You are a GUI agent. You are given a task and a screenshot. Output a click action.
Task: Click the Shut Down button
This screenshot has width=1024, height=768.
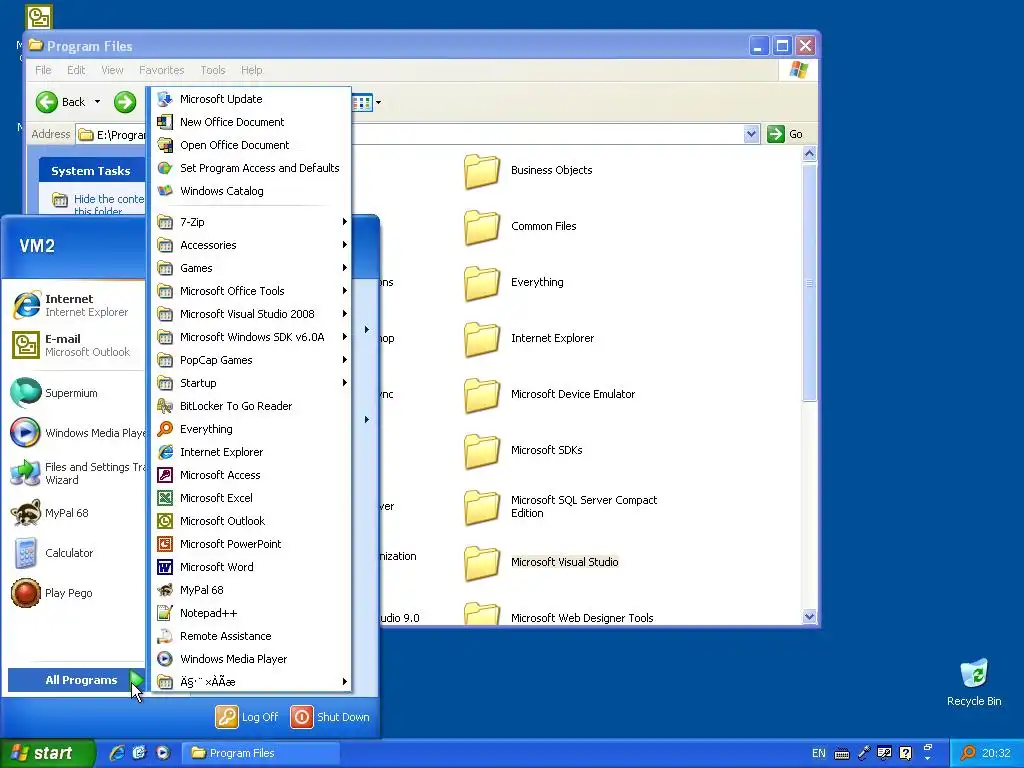pos(330,716)
